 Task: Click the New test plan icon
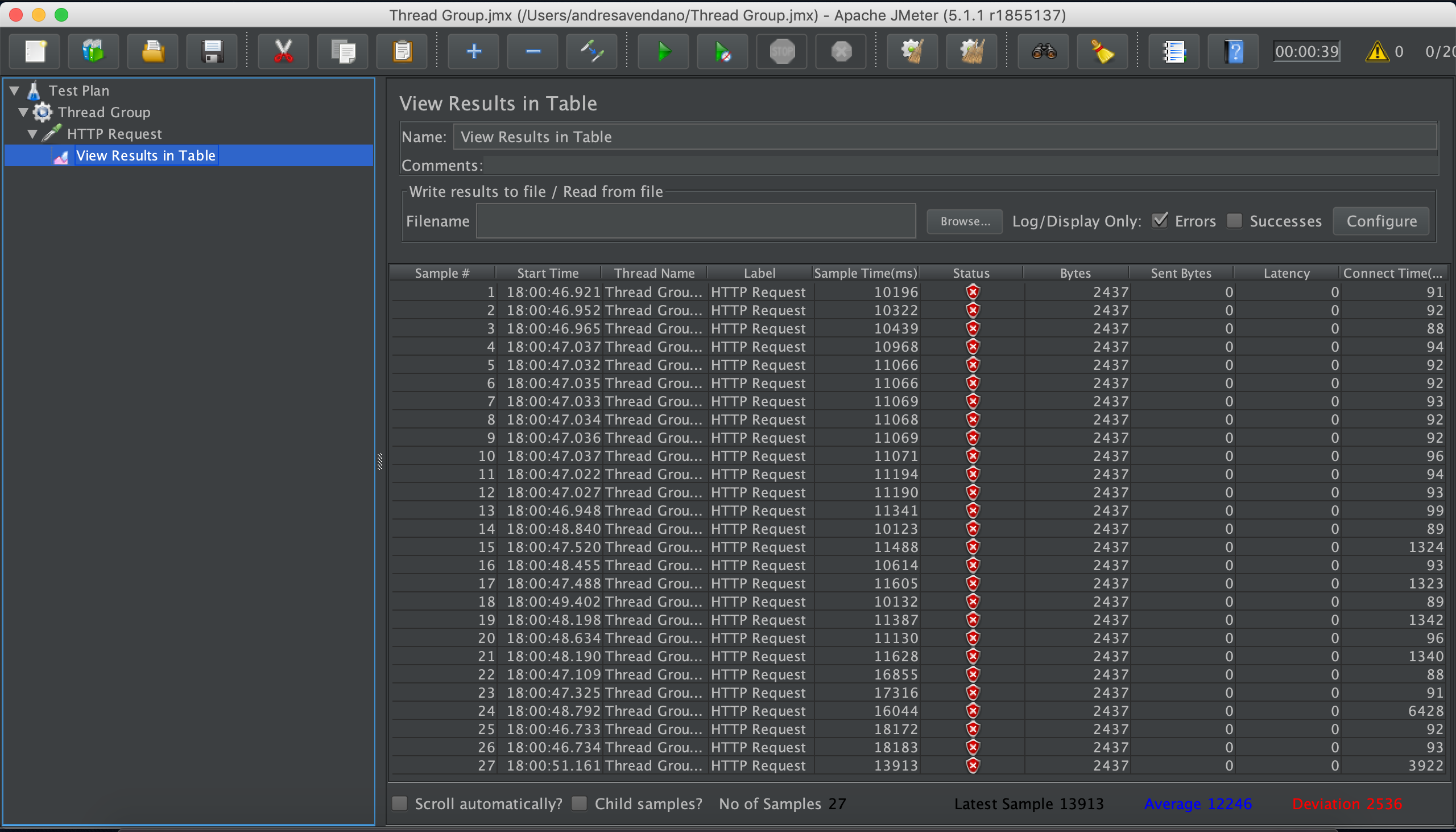point(35,51)
